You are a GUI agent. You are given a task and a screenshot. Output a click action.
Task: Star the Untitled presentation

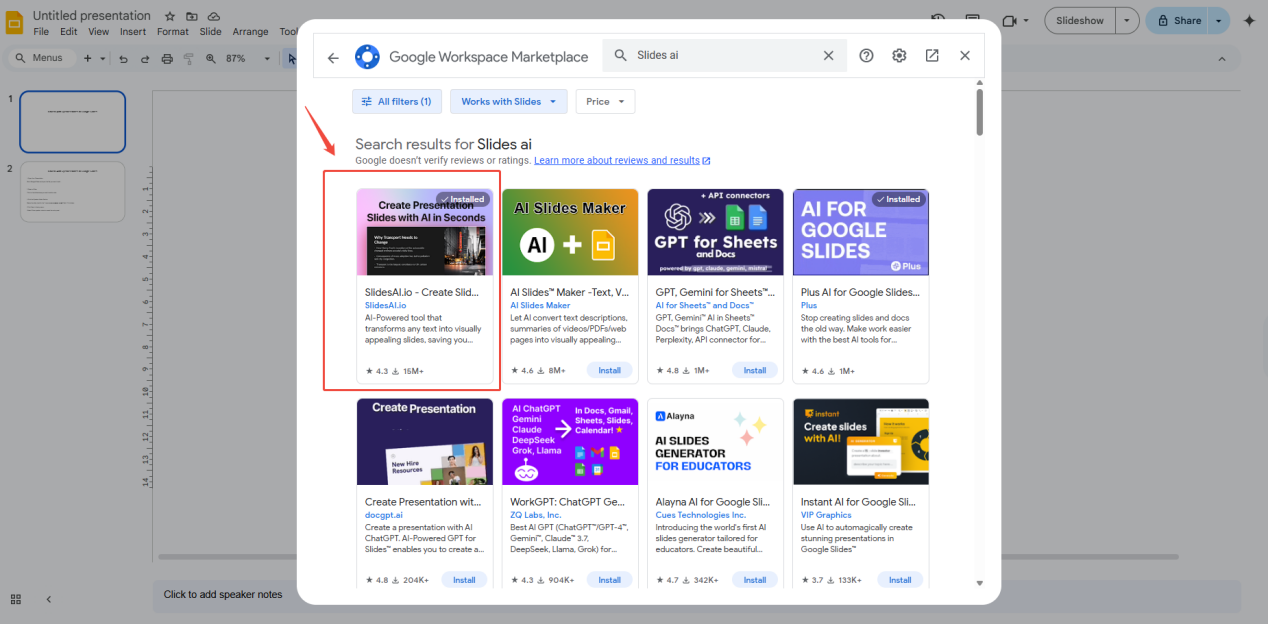click(168, 15)
